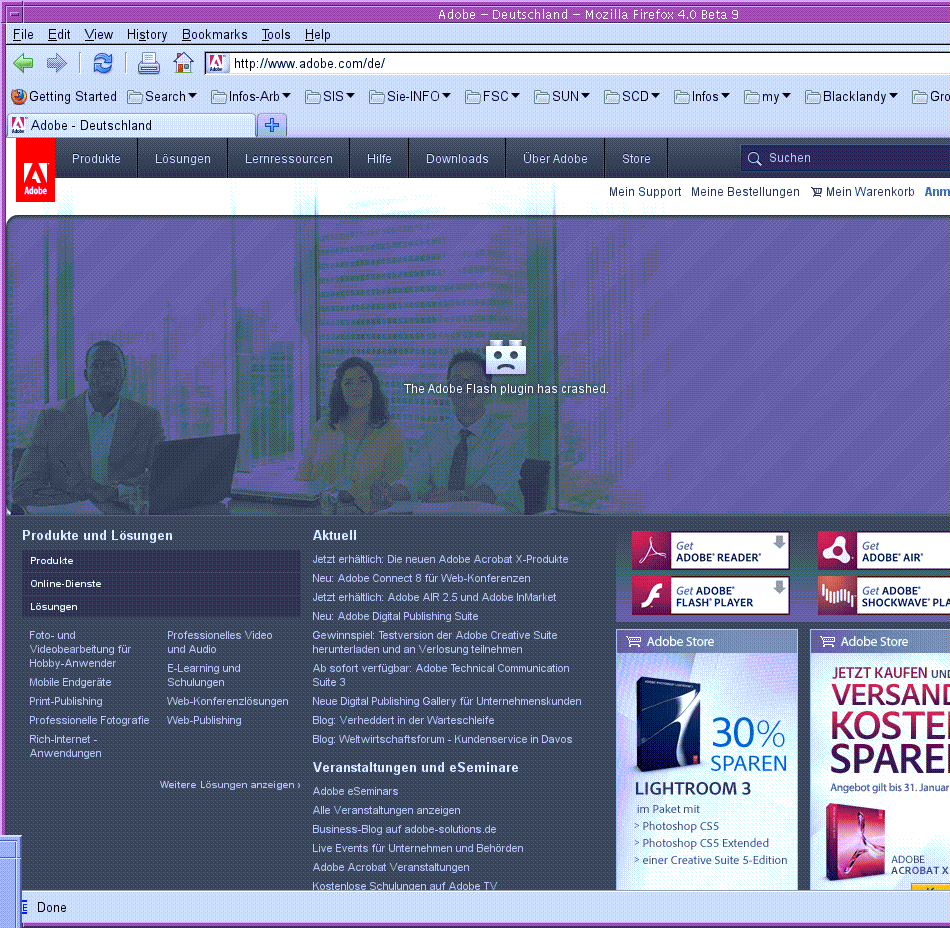Click the red Adobe logo

point(35,171)
